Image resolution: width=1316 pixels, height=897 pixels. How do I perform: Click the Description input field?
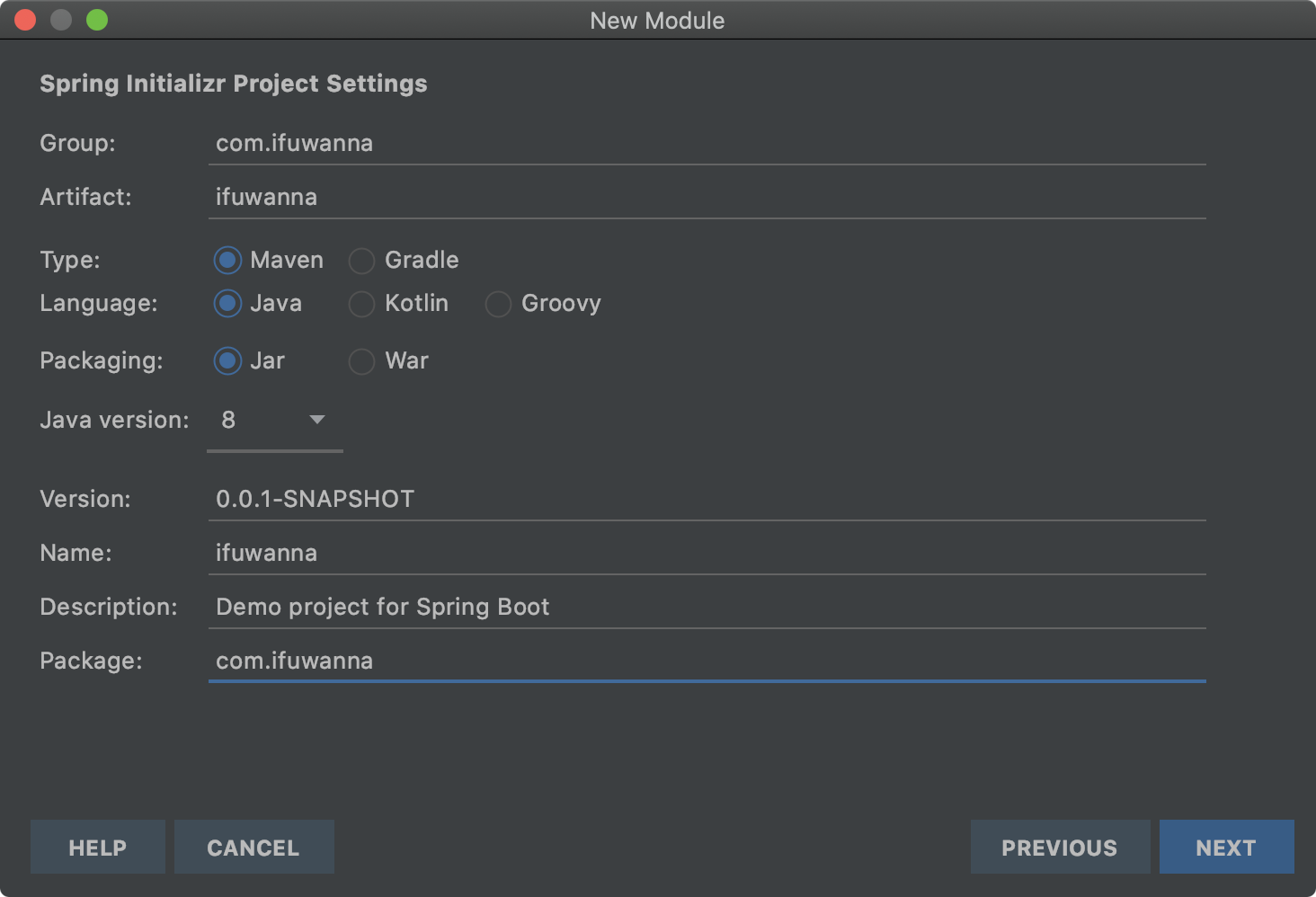(707, 608)
